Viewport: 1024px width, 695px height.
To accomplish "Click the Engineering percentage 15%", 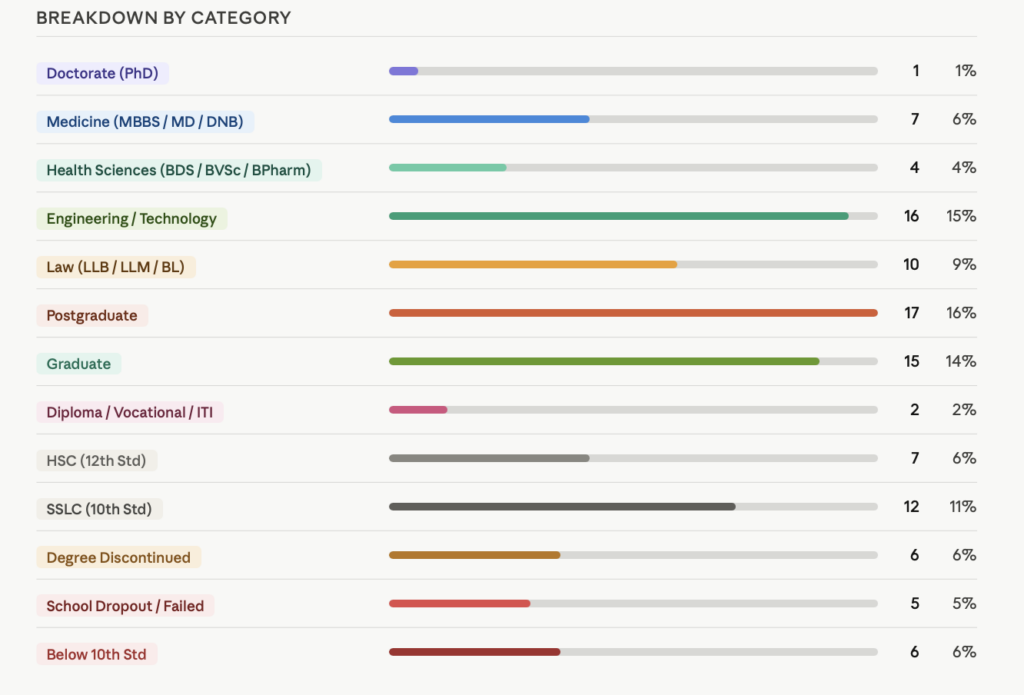I will tap(961, 216).
